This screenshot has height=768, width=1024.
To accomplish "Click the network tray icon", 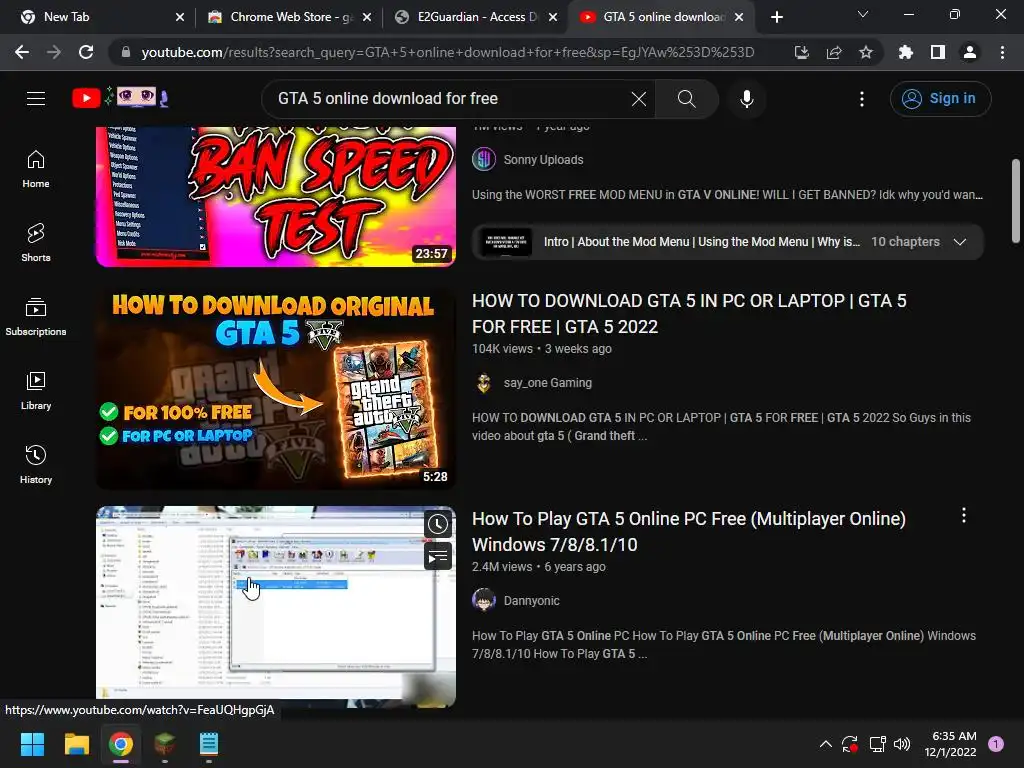I will click(877, 744).
